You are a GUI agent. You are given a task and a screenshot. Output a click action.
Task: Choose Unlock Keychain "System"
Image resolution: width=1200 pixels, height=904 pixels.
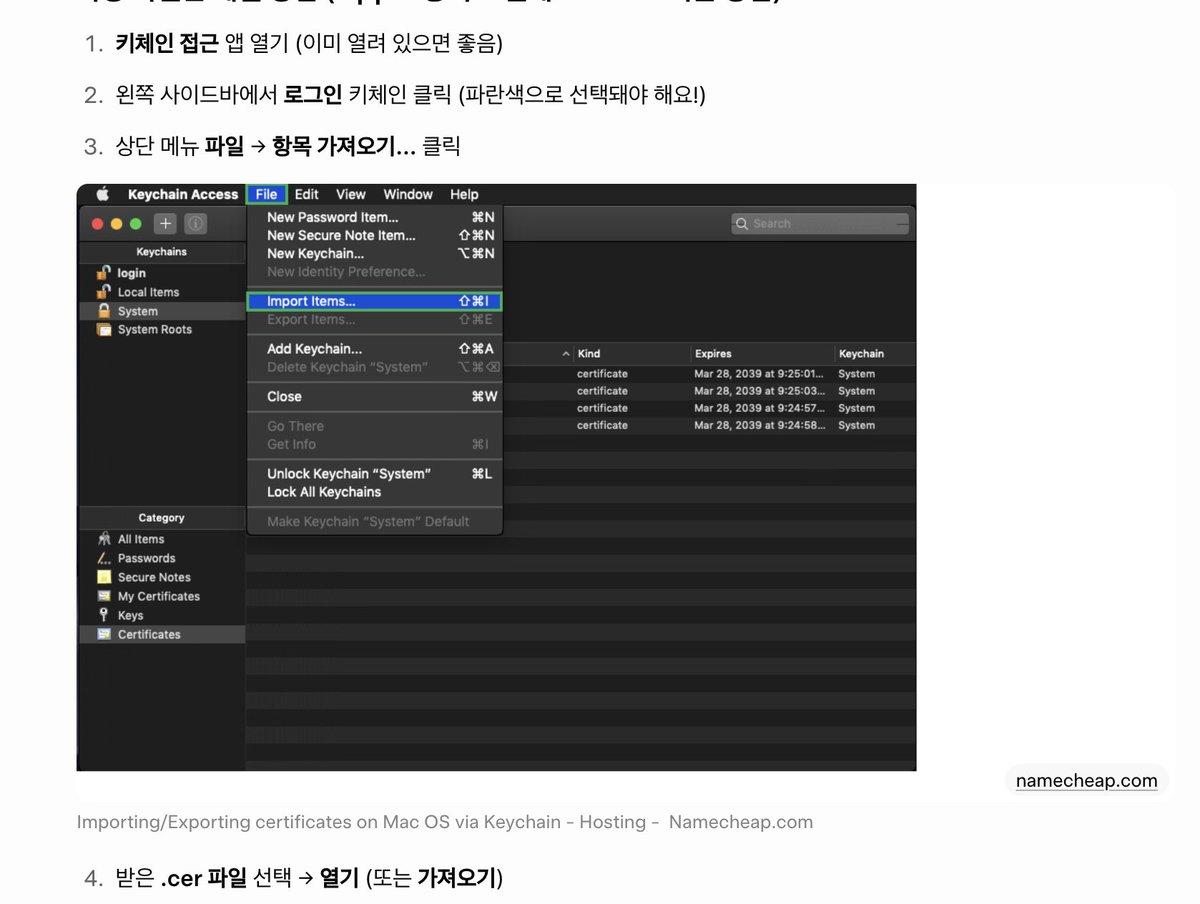374,474
